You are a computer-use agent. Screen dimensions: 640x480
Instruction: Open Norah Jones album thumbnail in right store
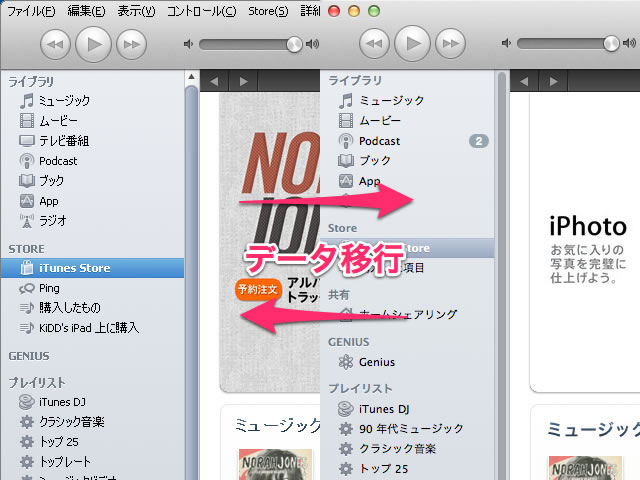[585, 468]
